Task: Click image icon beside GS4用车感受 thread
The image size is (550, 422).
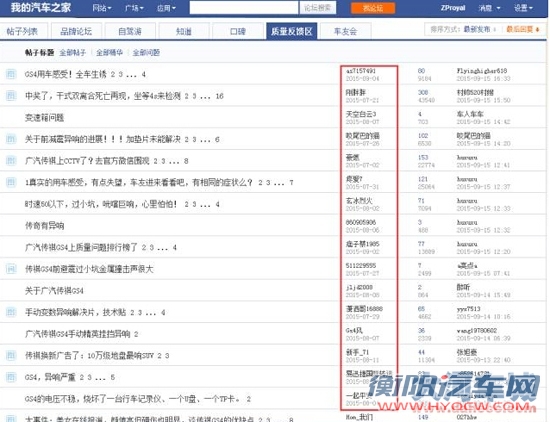Action: coord(11,74)
